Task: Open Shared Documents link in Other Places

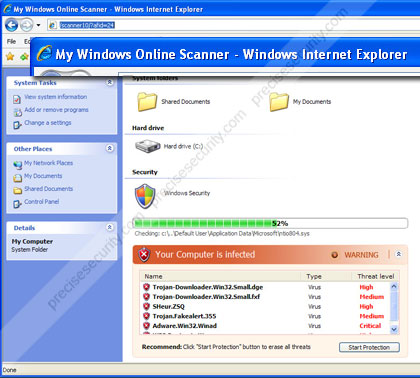Action: (48, 189)
